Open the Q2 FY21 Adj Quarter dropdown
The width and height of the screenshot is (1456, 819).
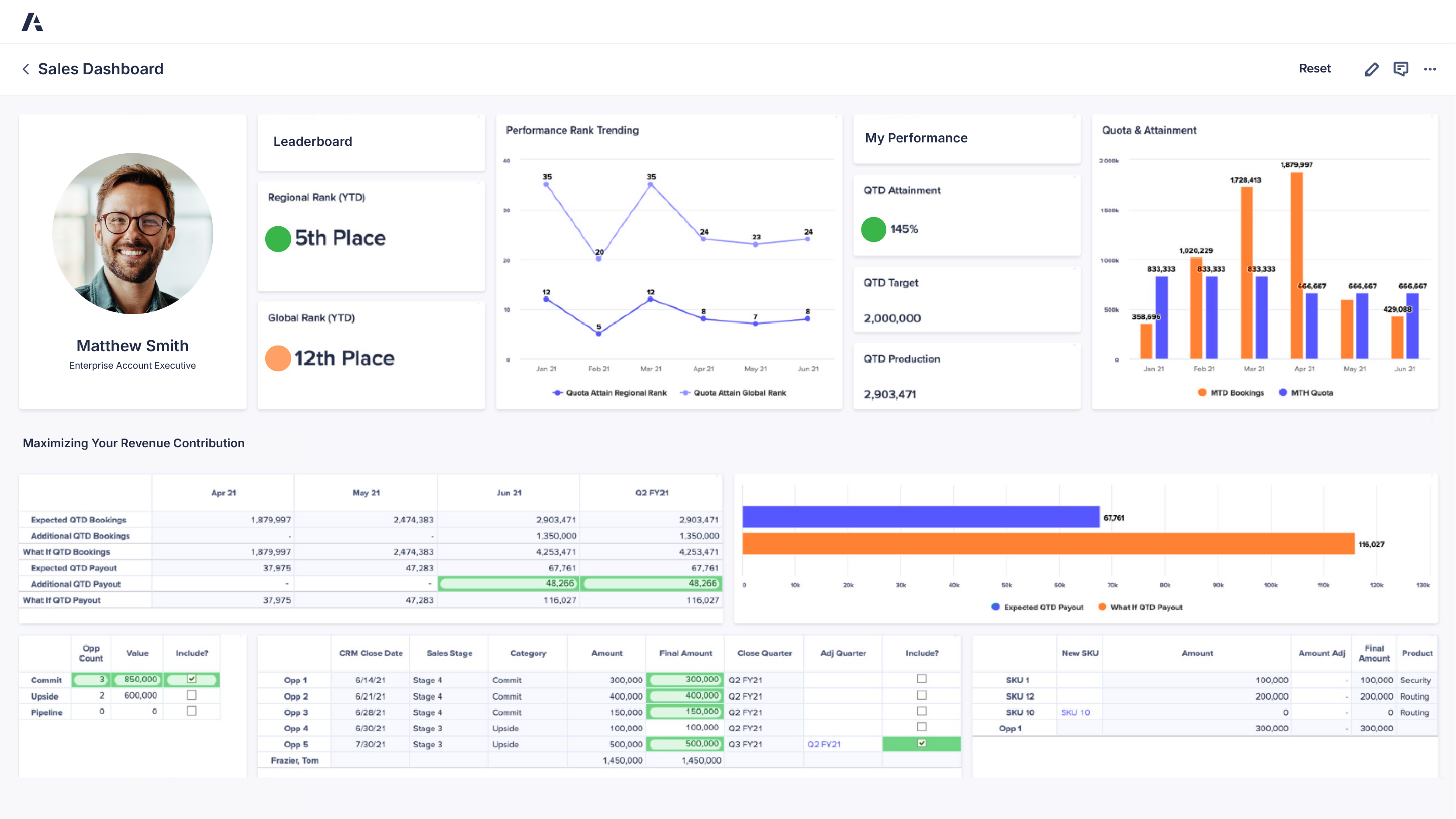coord(823,744)
